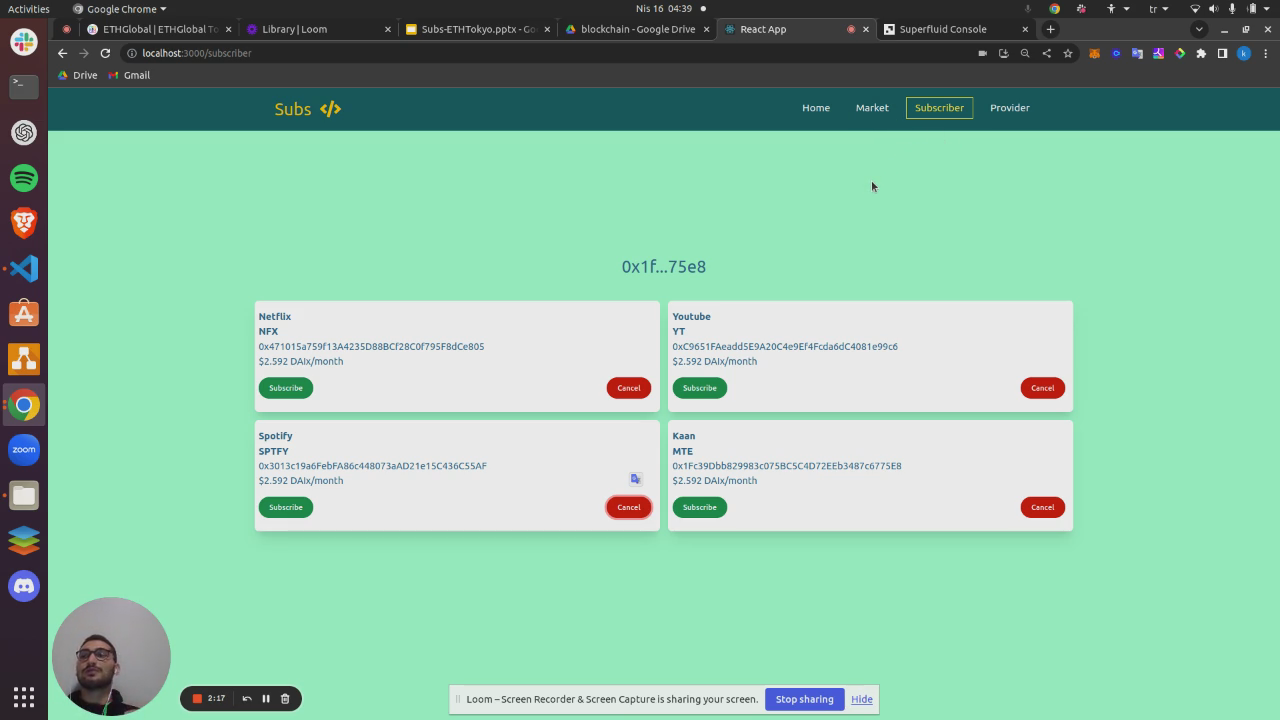Image resolution: width=1280 pixels, height=720 pixels.
Task: Restart the Loom recording
Action: click(247, 698)
